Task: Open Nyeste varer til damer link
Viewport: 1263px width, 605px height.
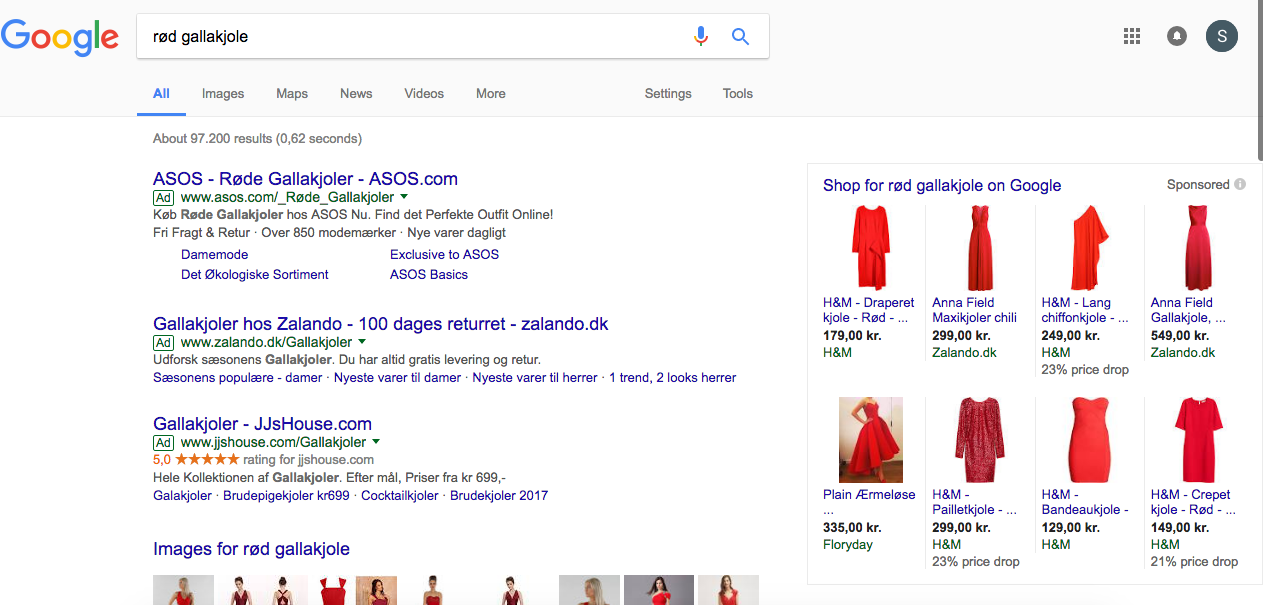Action: tap(398, 378)
